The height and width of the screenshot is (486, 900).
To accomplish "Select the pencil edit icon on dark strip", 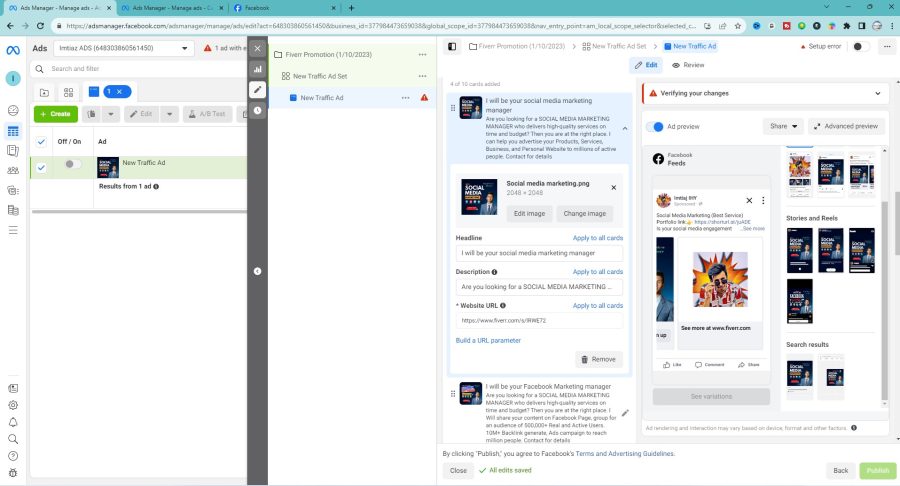I will click(x=257, y=90).
